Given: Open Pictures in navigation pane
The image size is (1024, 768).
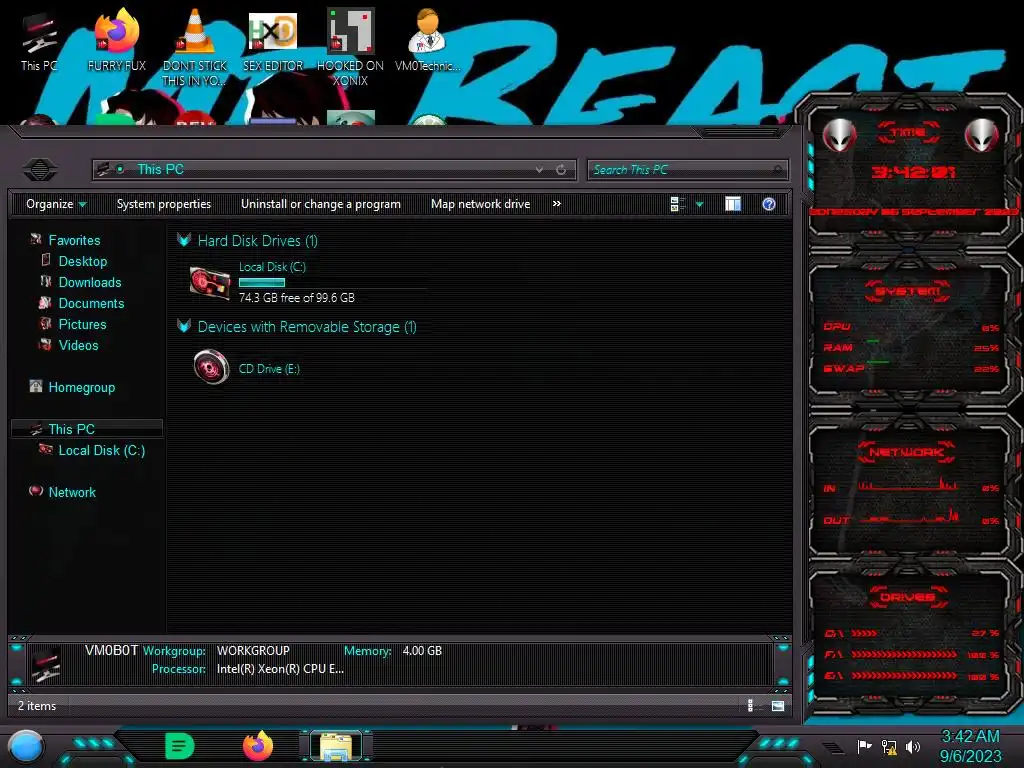Looking at the screenshot, I should point(82,324).
